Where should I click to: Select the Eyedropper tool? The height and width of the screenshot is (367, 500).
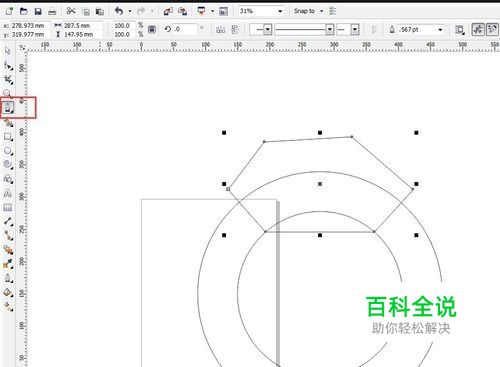point(8,264)
